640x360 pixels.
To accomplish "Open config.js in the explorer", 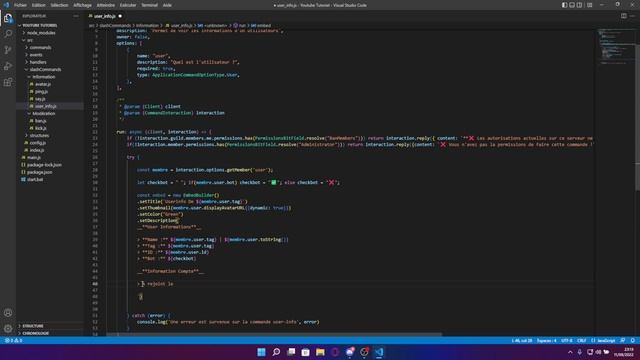I will 49,143.
